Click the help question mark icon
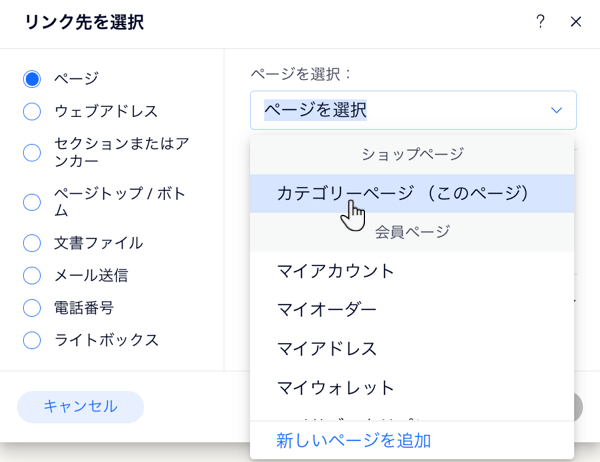 coord(541,21)
